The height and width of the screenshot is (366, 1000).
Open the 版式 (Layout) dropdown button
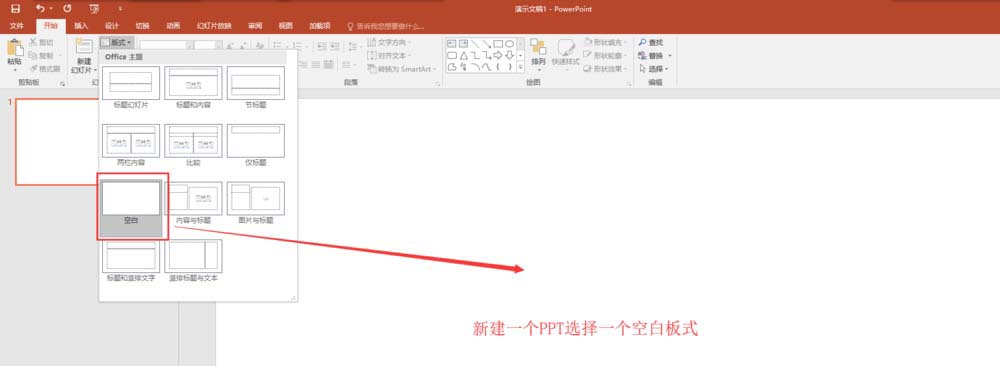pos(117,42)
